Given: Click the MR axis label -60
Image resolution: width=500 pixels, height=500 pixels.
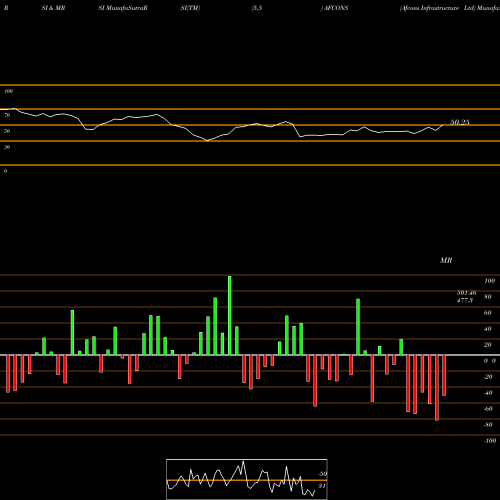Looking at the screenshot, I should tap(488, 409).
